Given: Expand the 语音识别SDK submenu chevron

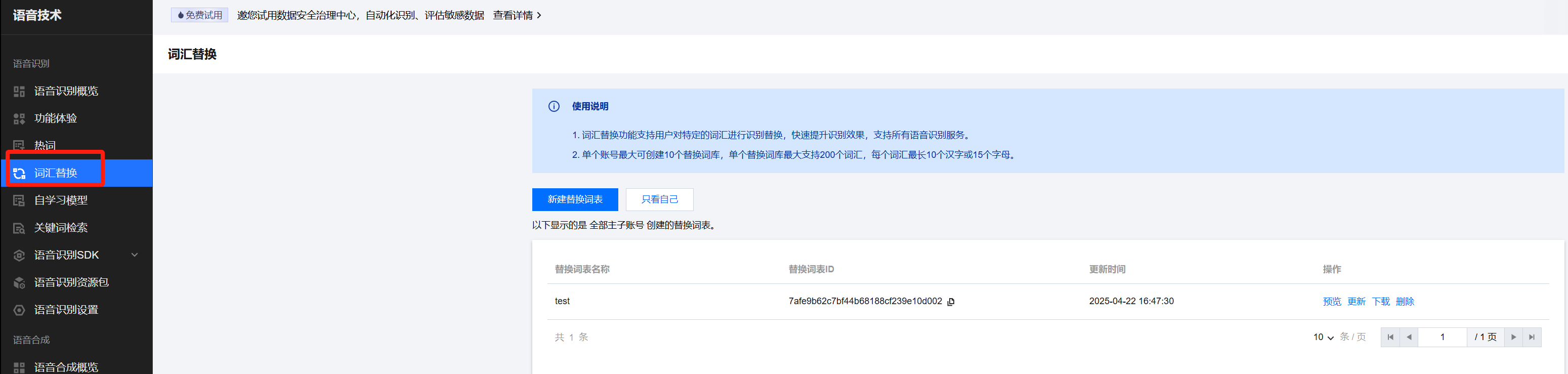Looking at the screenshot, I should (x=135, y=255).
